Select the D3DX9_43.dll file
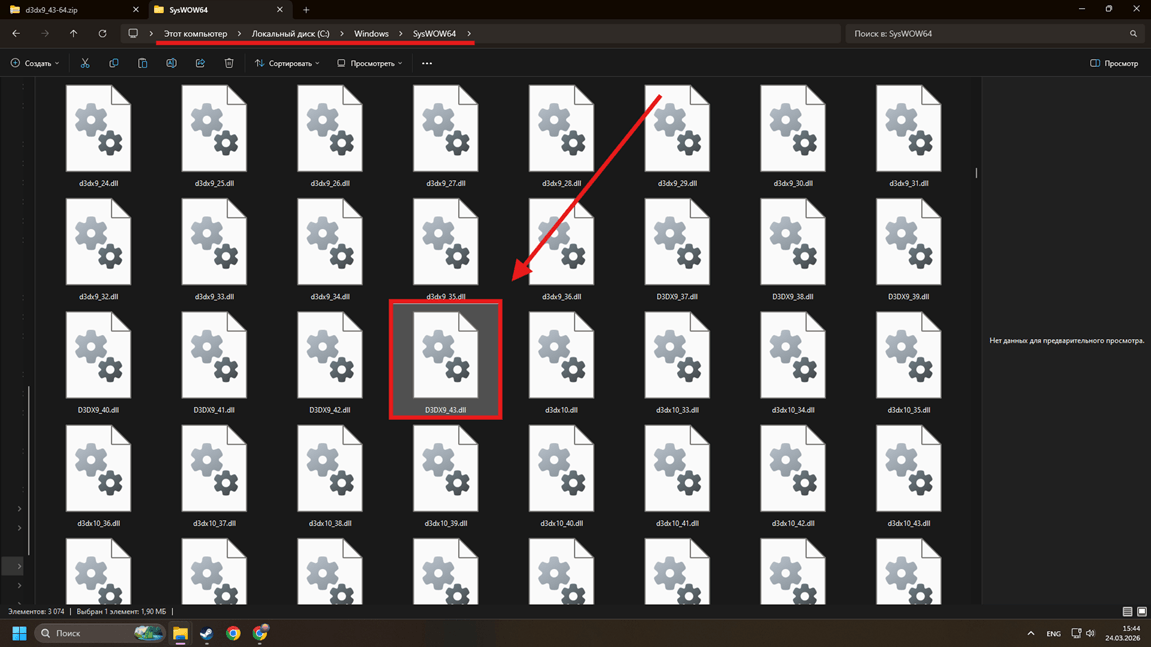1151x647 pixels. [445, 360]
